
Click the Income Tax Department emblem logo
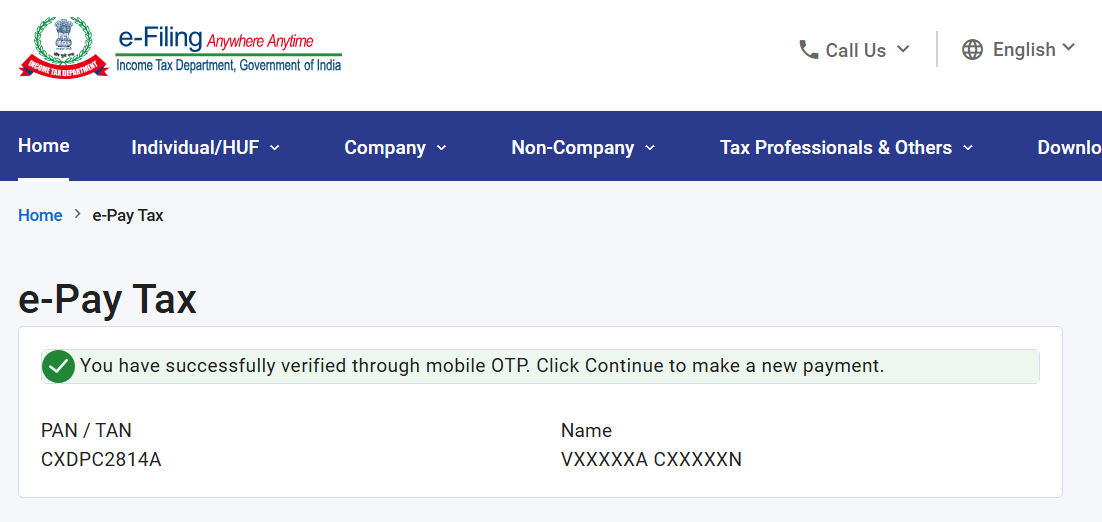[x=63, y=47]
